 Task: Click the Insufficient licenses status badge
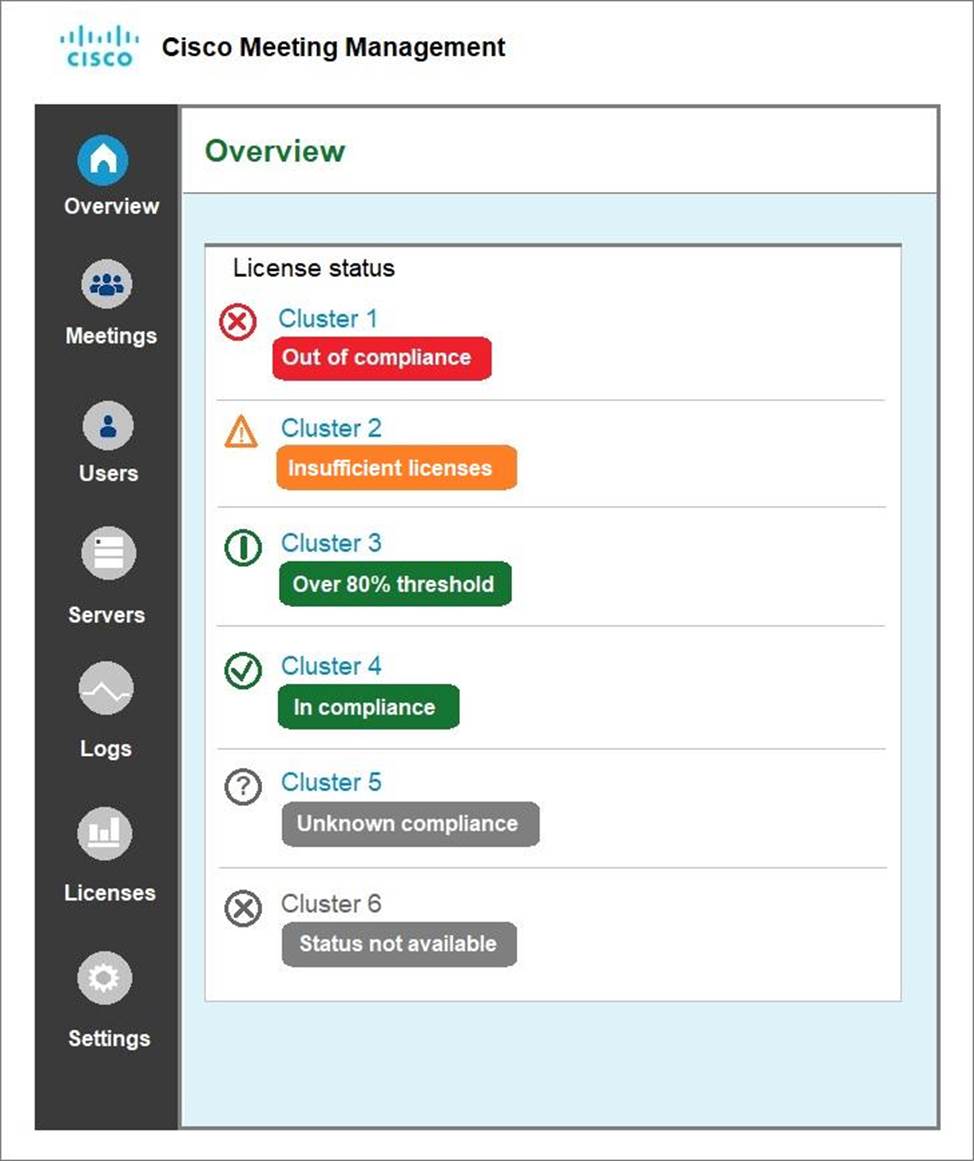[396, 468]
